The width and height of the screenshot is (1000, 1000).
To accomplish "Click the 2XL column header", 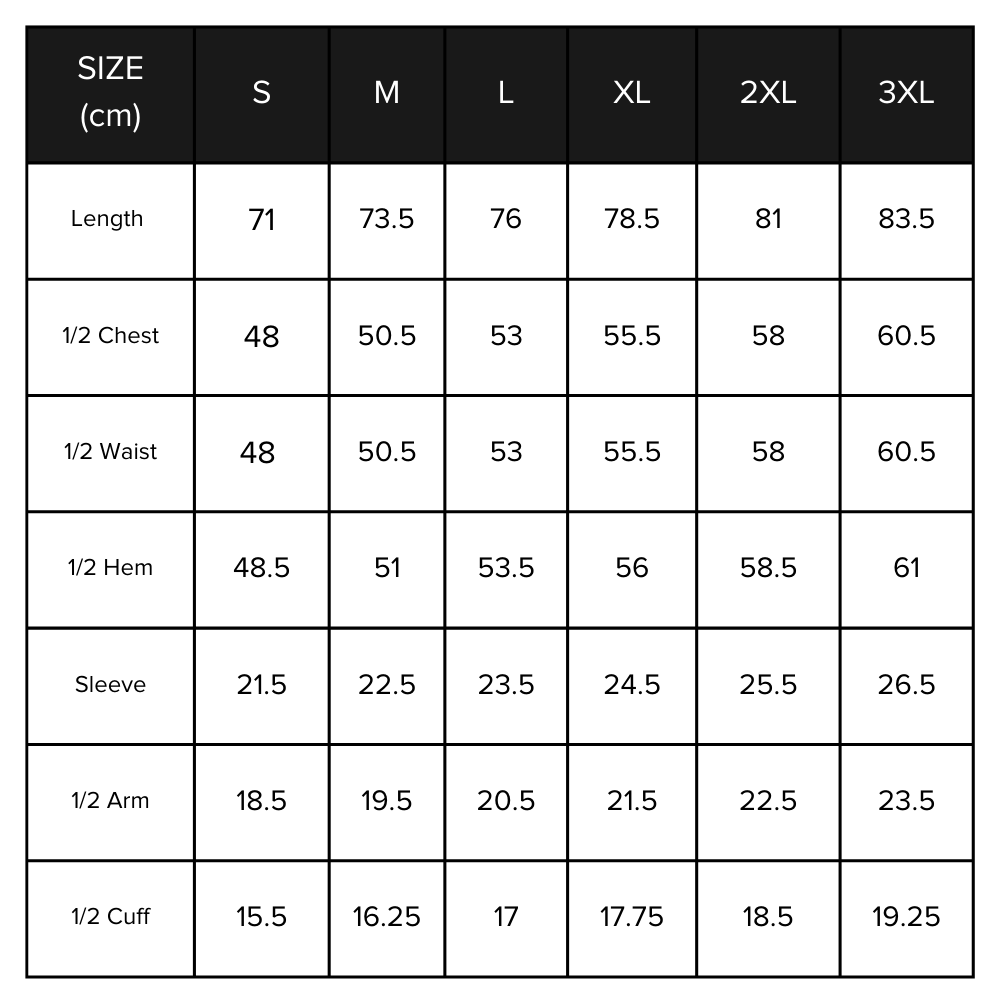I will point(768,93).
